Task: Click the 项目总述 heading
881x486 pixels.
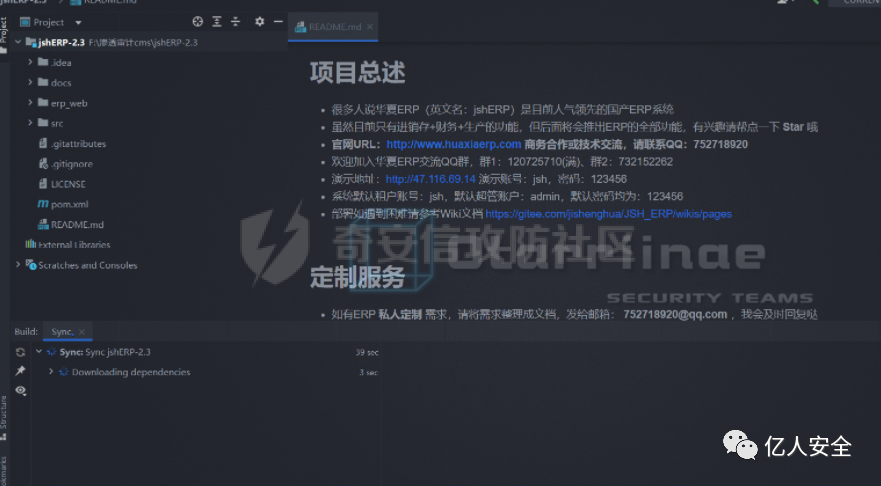Action: [357, 73]
